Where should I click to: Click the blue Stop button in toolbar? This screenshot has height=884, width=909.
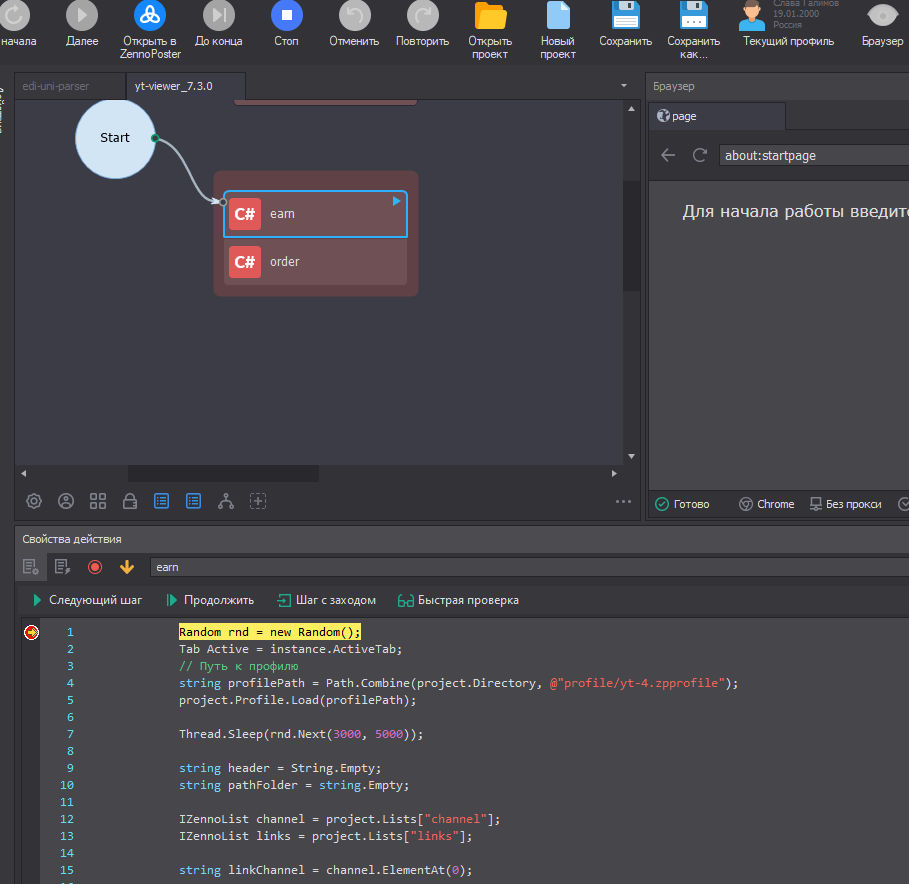[x=286, y=16]
